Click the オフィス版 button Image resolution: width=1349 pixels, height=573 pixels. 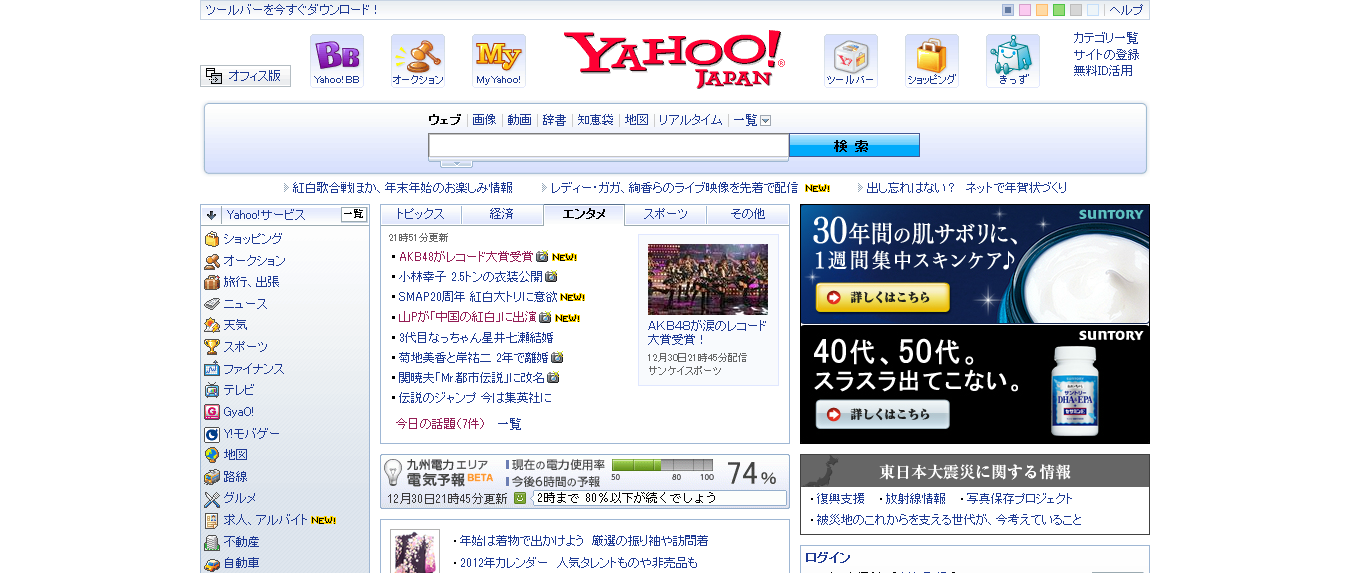pos(245,76)
